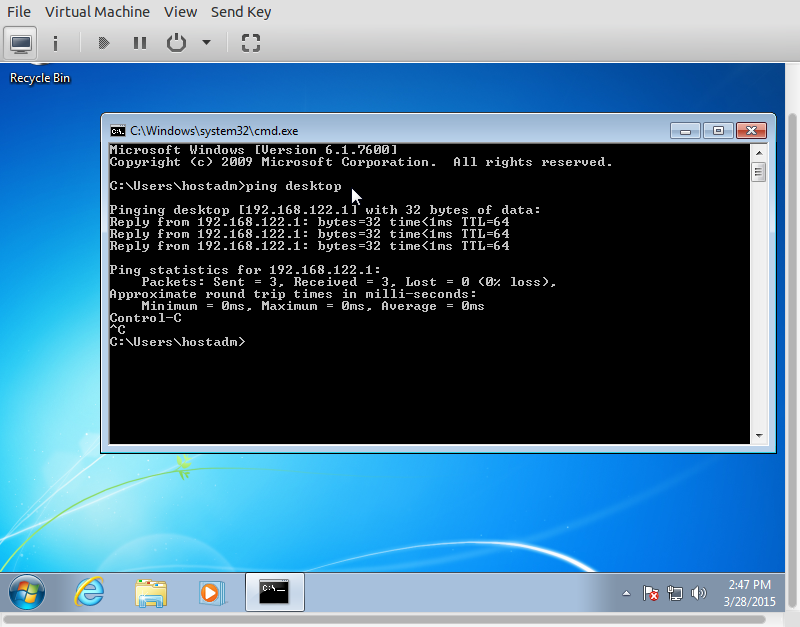Switch to fullscreen view icon

[x=251, y=43]
